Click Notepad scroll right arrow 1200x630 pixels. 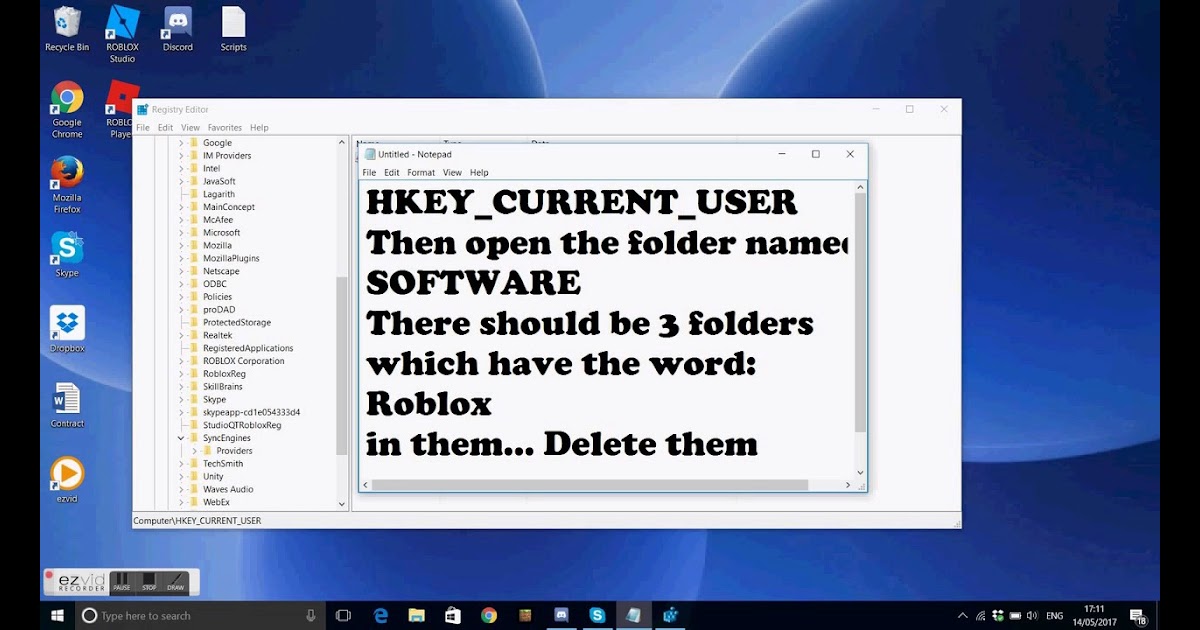point(849,485)
